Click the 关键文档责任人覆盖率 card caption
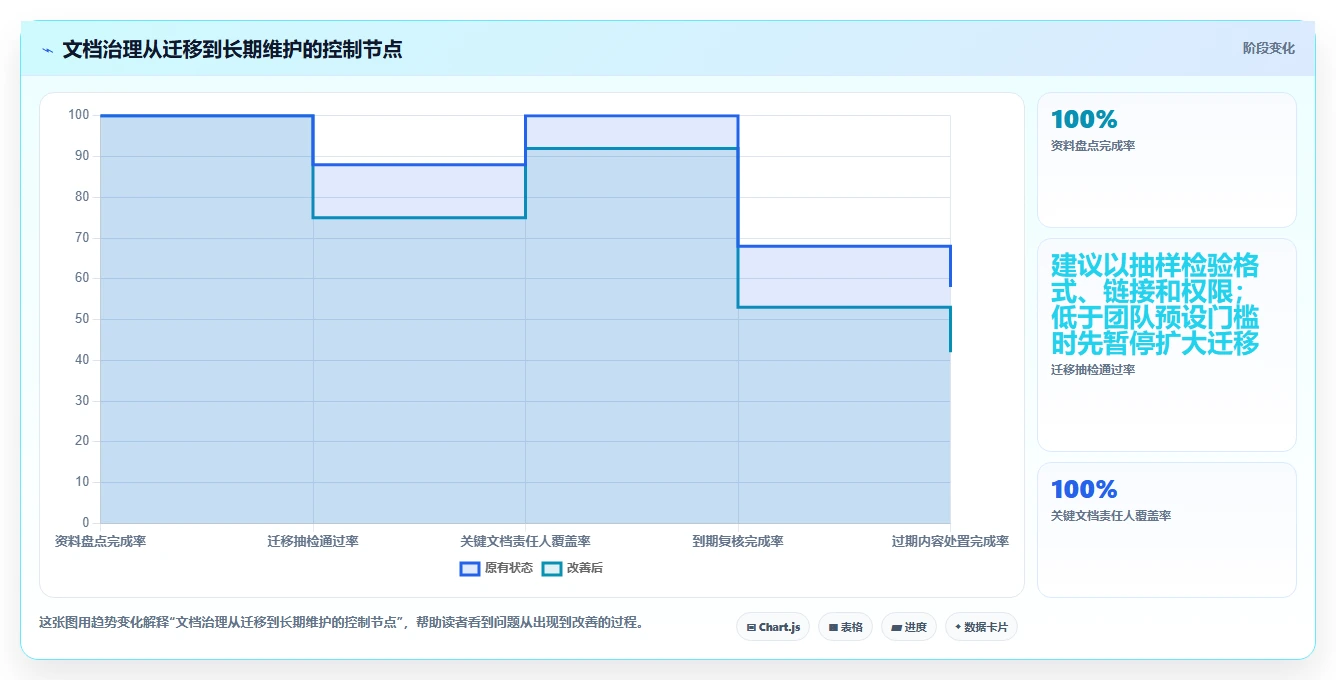The image size is (1336, 680). (1111, 516)
